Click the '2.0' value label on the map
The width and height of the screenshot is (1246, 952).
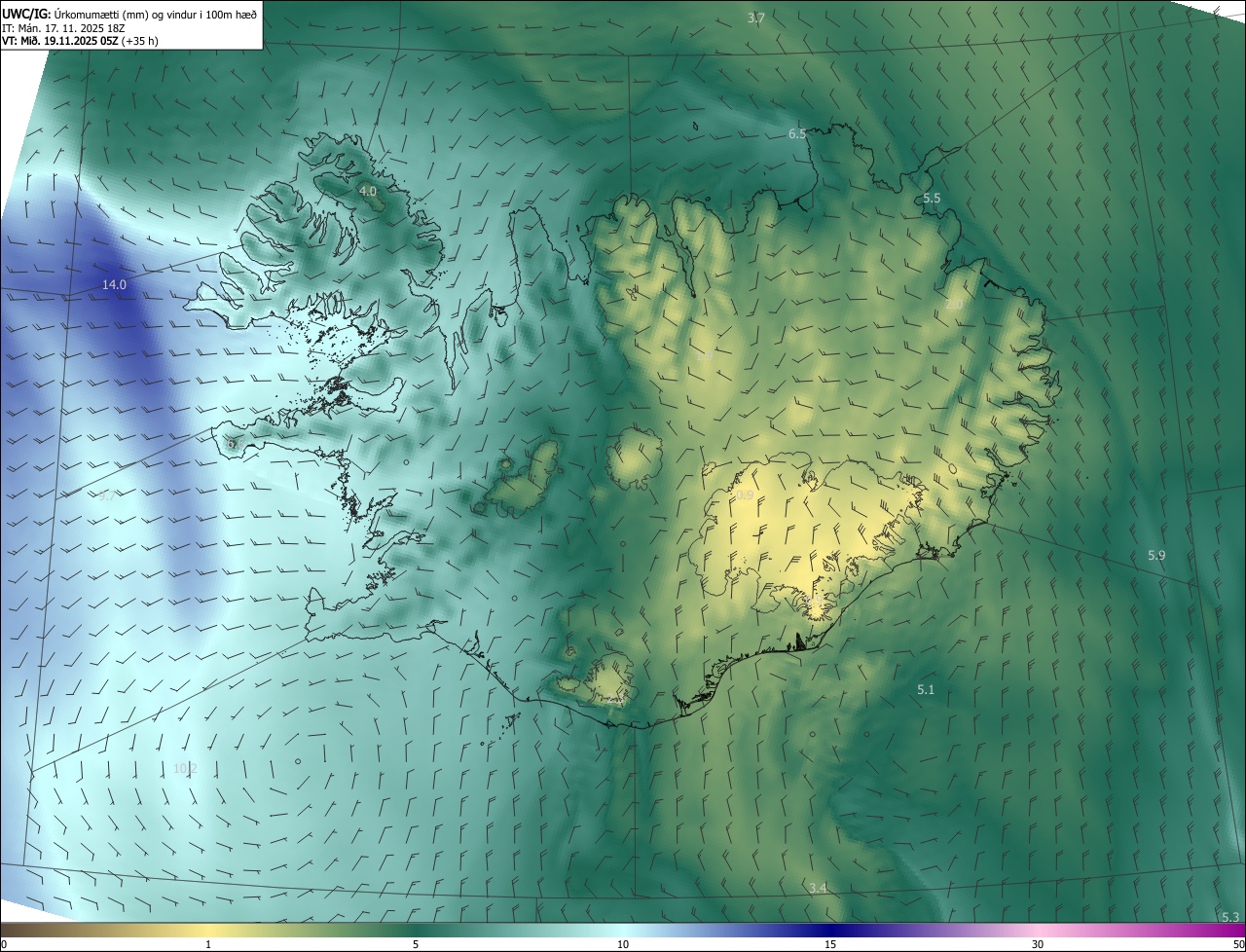tap(954, 305)
